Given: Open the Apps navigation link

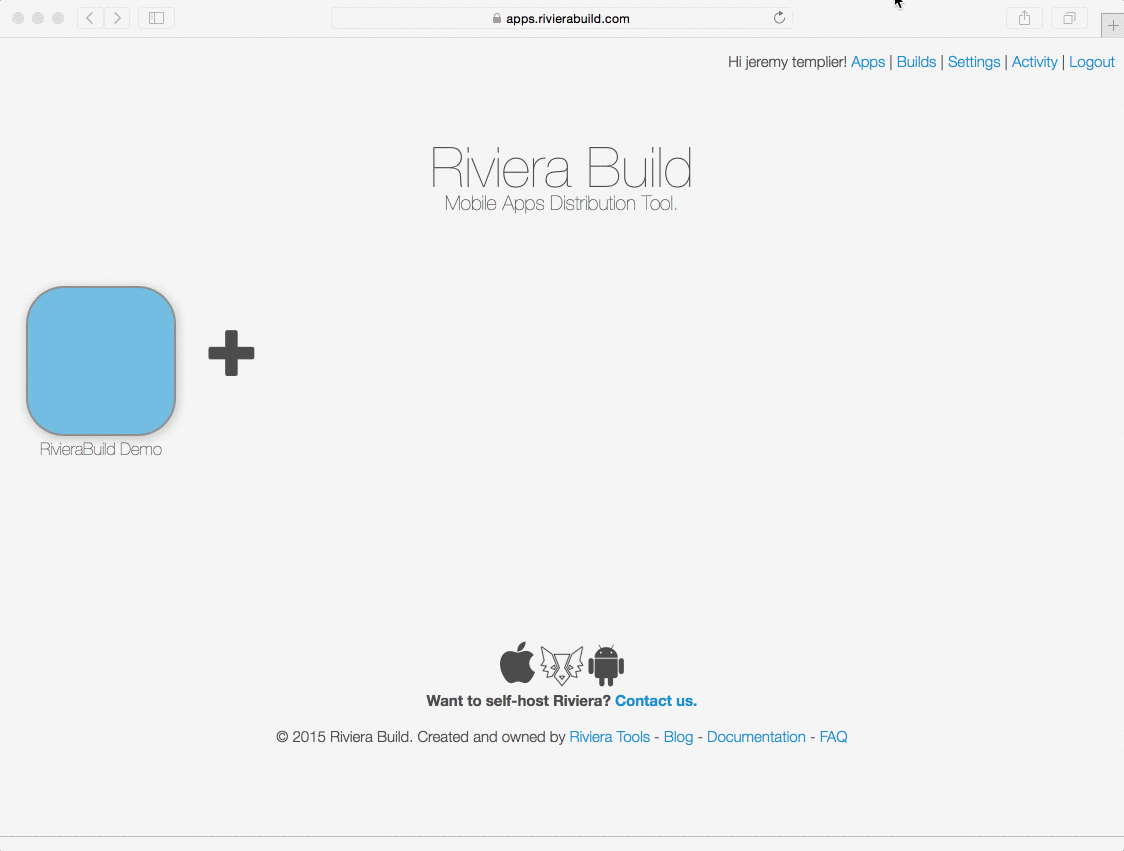Looking at the screenshot, I should 868,62.
